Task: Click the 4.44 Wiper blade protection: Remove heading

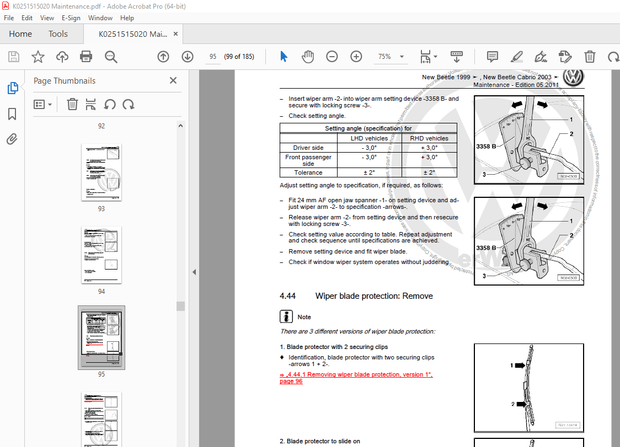Action: tap(356, 296)
